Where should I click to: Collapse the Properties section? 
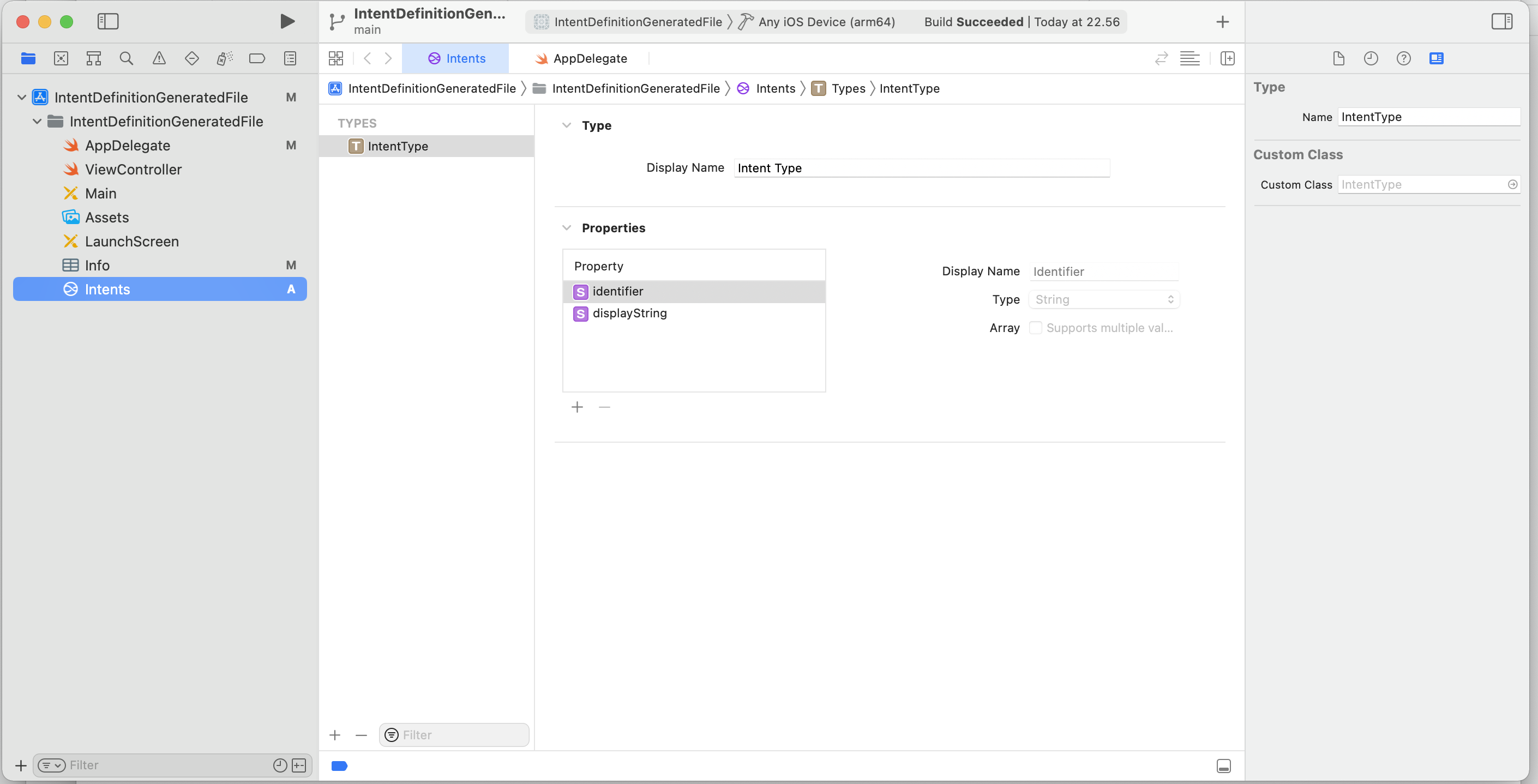567,228
